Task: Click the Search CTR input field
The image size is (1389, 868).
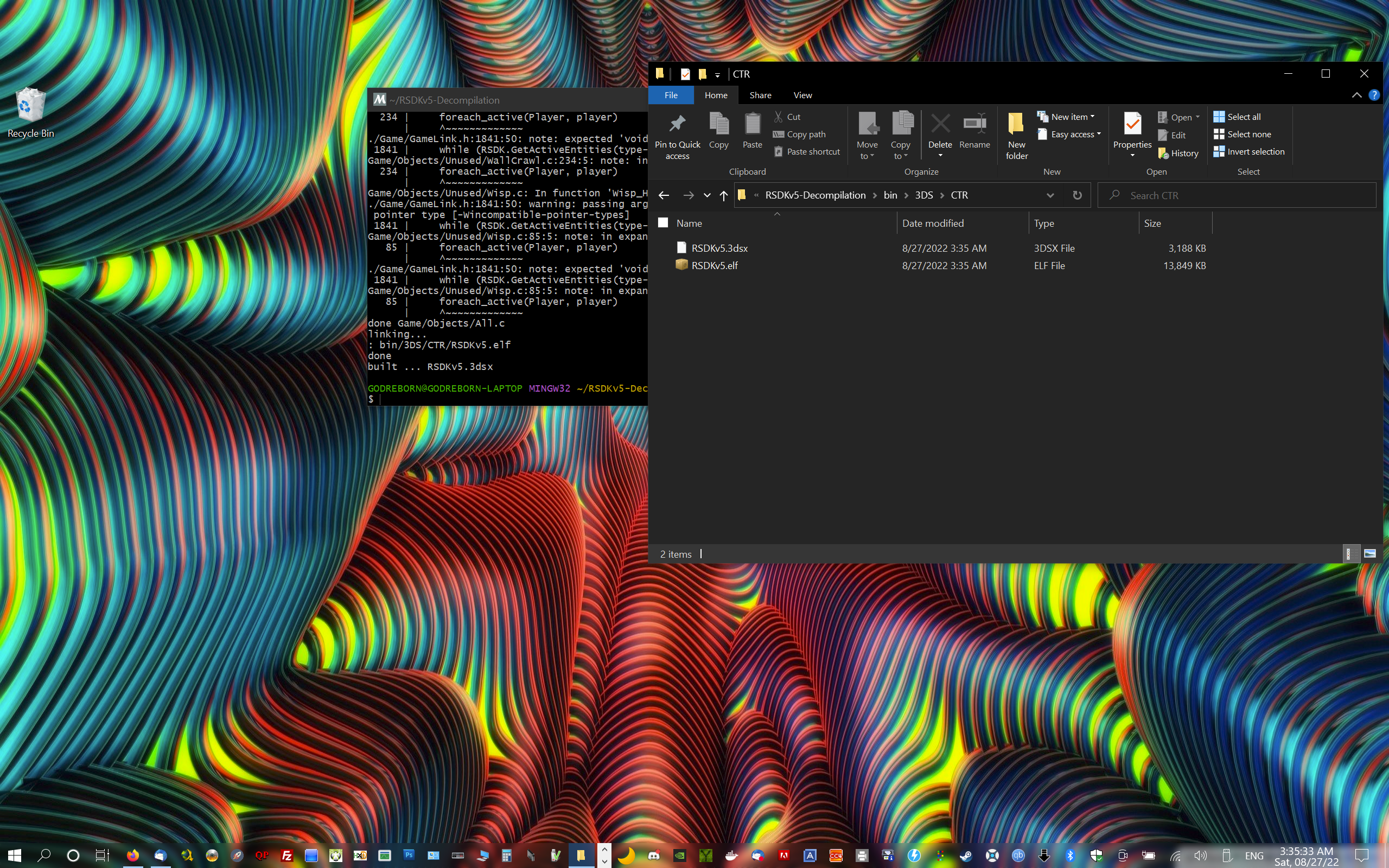Action: pos(1237,195)
